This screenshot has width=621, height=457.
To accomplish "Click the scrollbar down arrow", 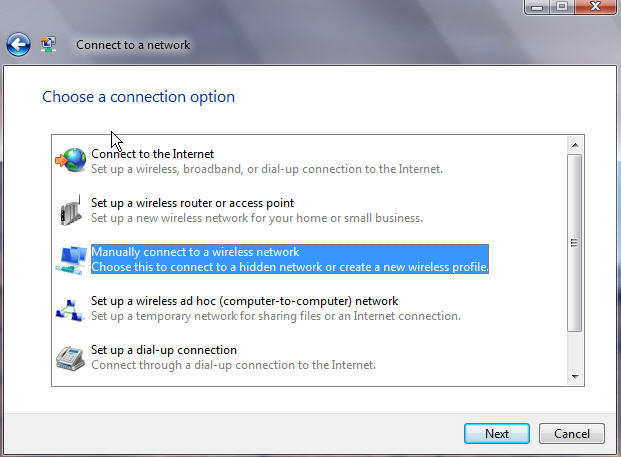I will point(575,376).
